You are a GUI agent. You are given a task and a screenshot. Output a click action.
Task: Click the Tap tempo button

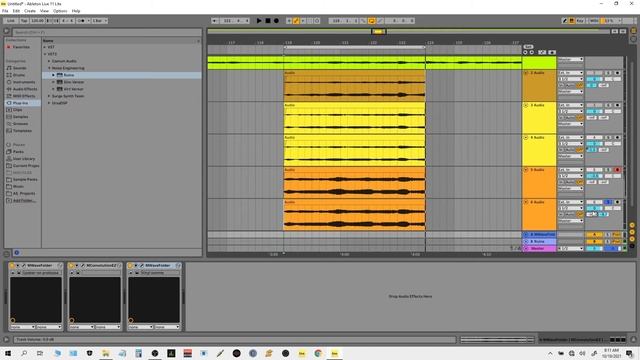tap(24, 21)
